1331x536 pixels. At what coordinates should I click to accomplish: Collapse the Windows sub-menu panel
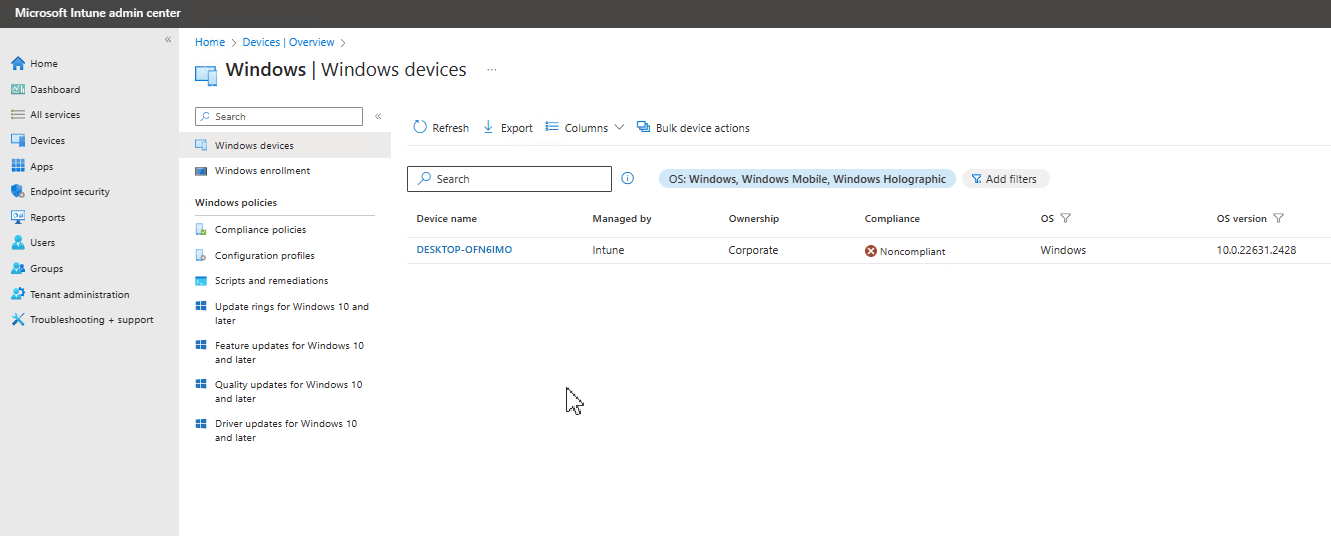(x=378, y=117)
